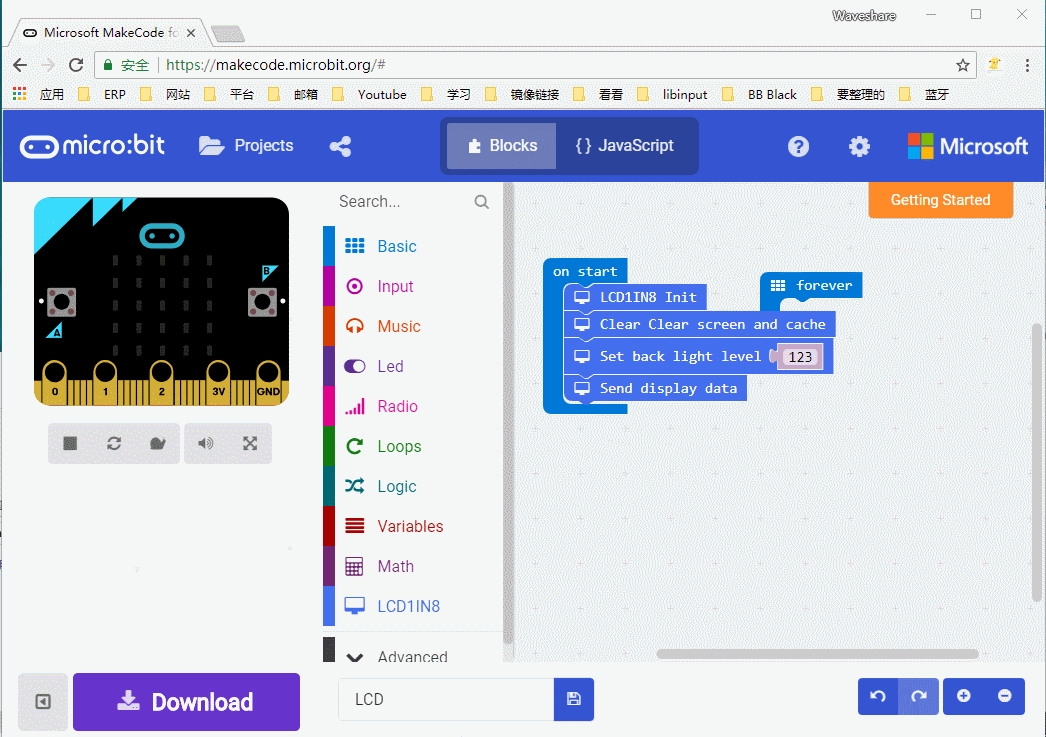Toggle slow-motion snail mode

tap(157, 444)
